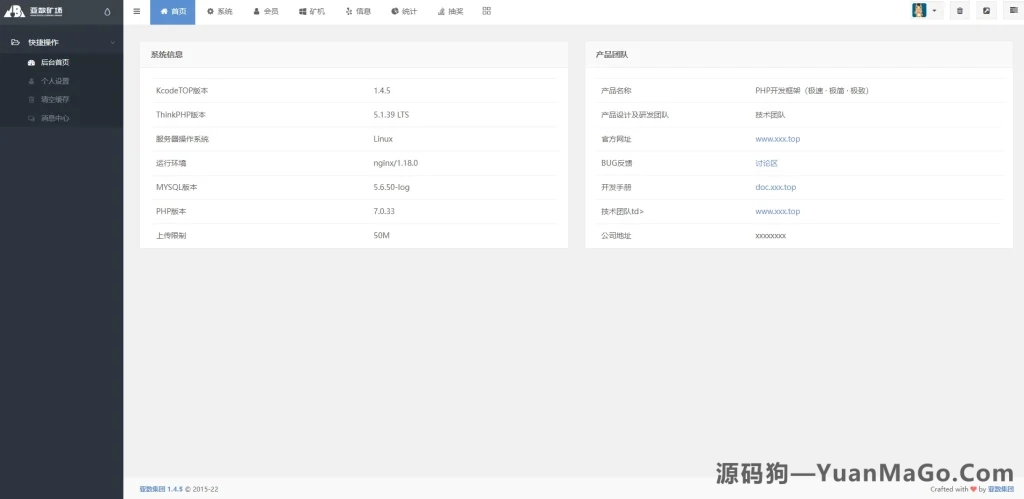Screen dimensions: 1024x499
Task: Click the ThinkPHP版本 label
Action: [x=181, y=115]
